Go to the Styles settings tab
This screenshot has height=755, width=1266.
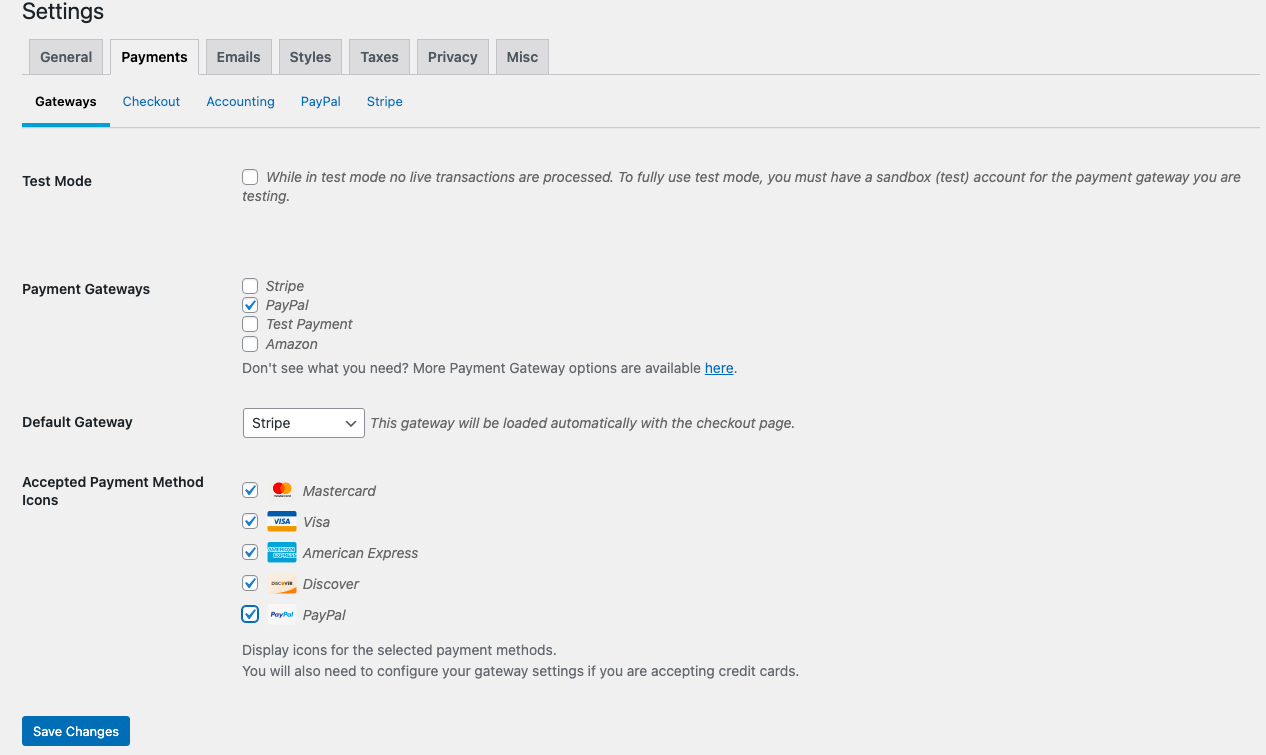click(x=310, y=57)
